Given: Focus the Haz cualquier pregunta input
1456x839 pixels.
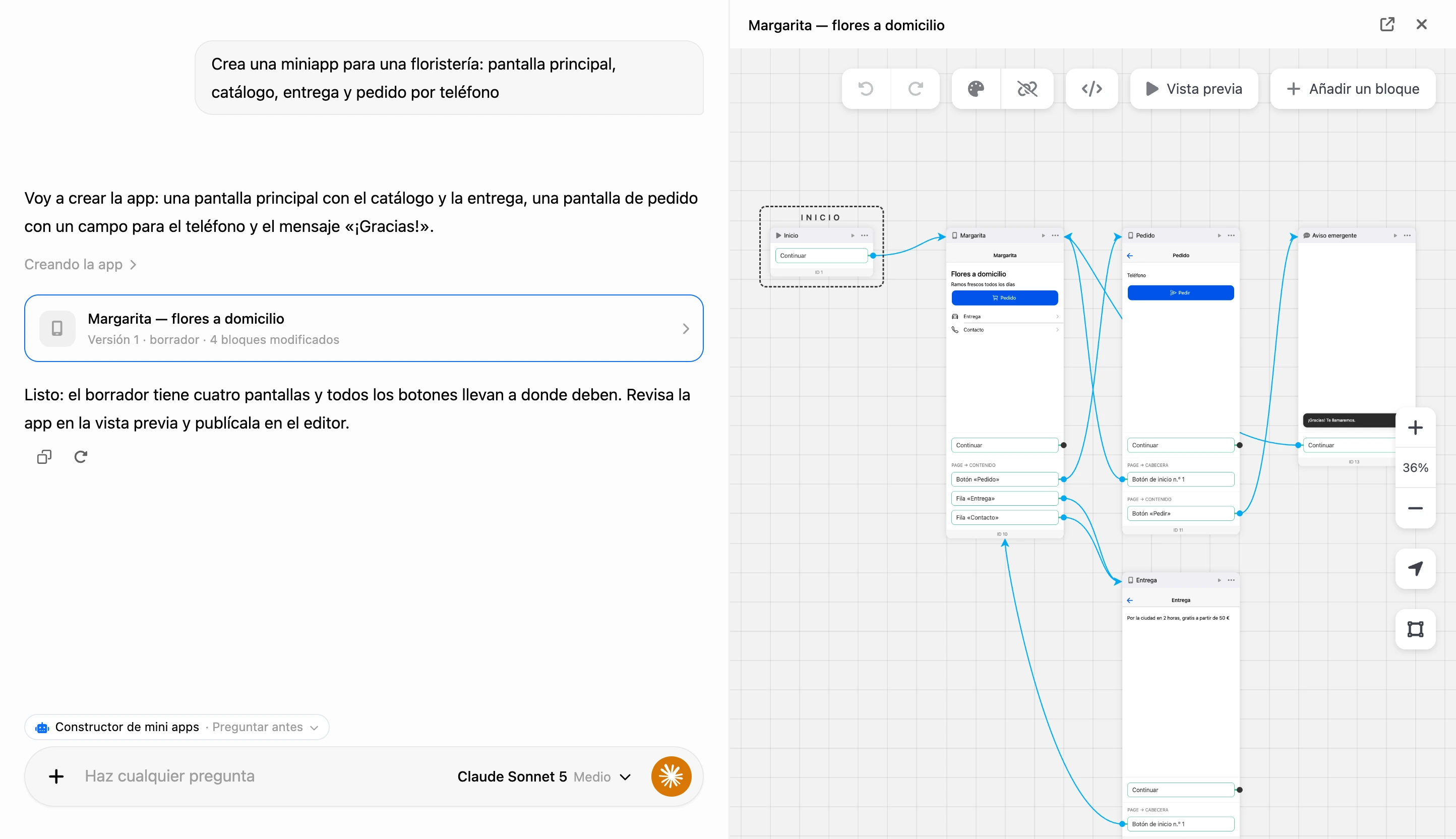Looking at the screenshot, I should click(x=169, y=776).
